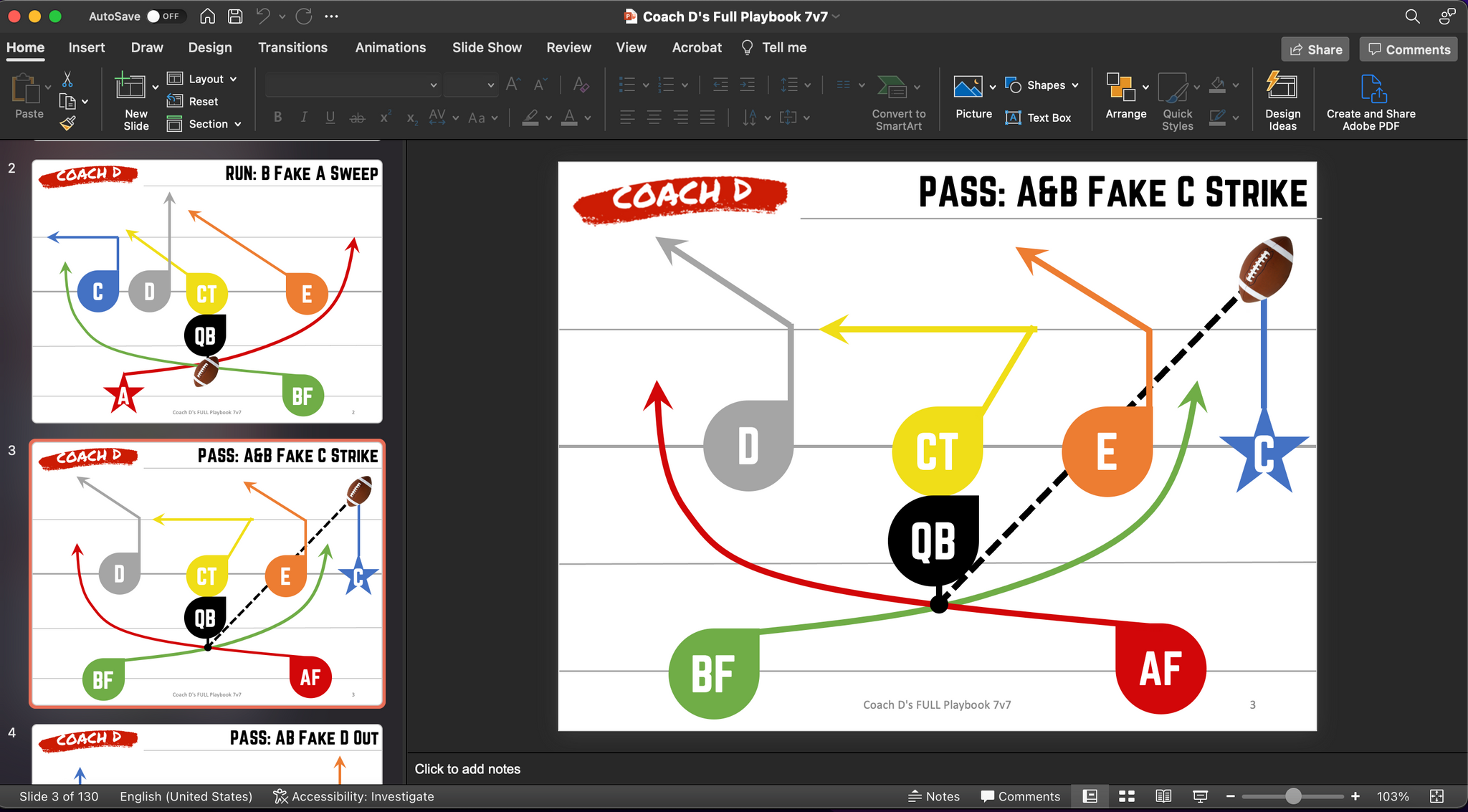Viewport: 1468px width, 812px height.
Task: Click the Save icon in title bar
Action: 235,16
